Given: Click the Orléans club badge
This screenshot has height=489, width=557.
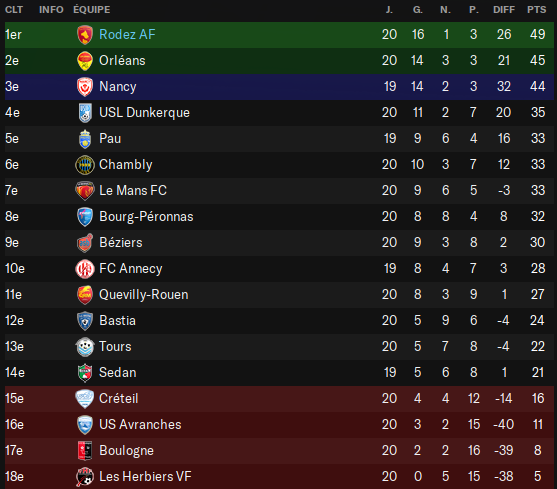Looking at the screenshot, I should [85, 61].
